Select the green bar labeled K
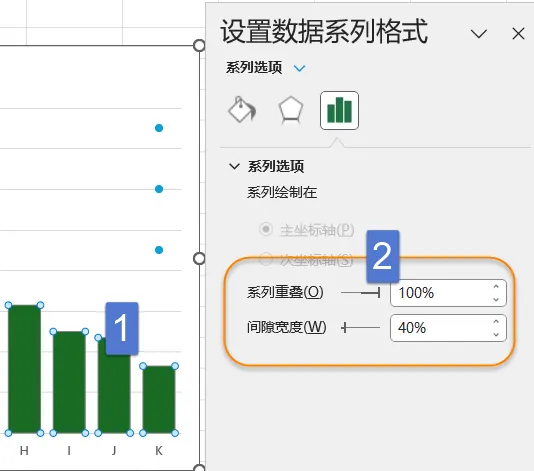Viewport: 534px width, 471px height. pos(159,399)
